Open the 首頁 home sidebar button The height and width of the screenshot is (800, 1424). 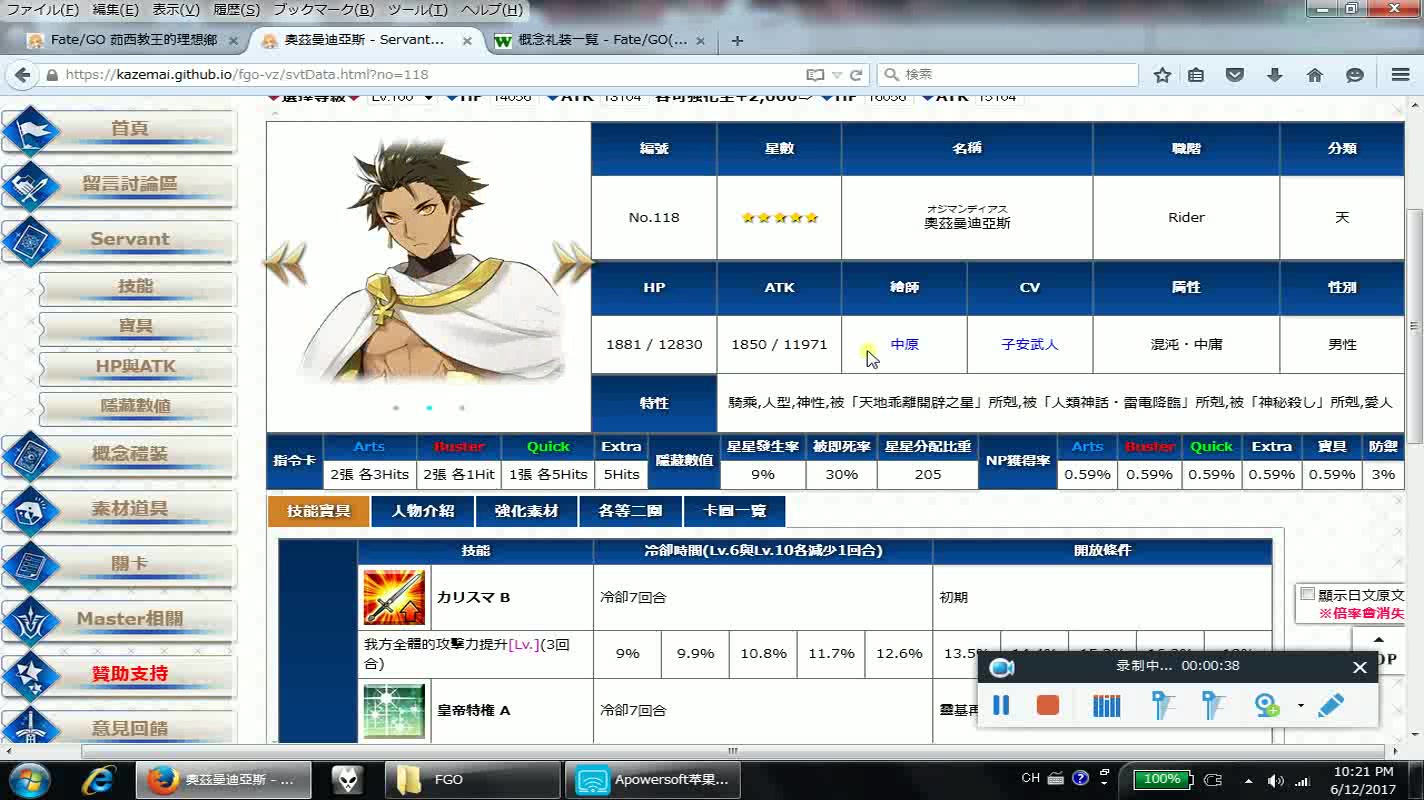(119, 130)
